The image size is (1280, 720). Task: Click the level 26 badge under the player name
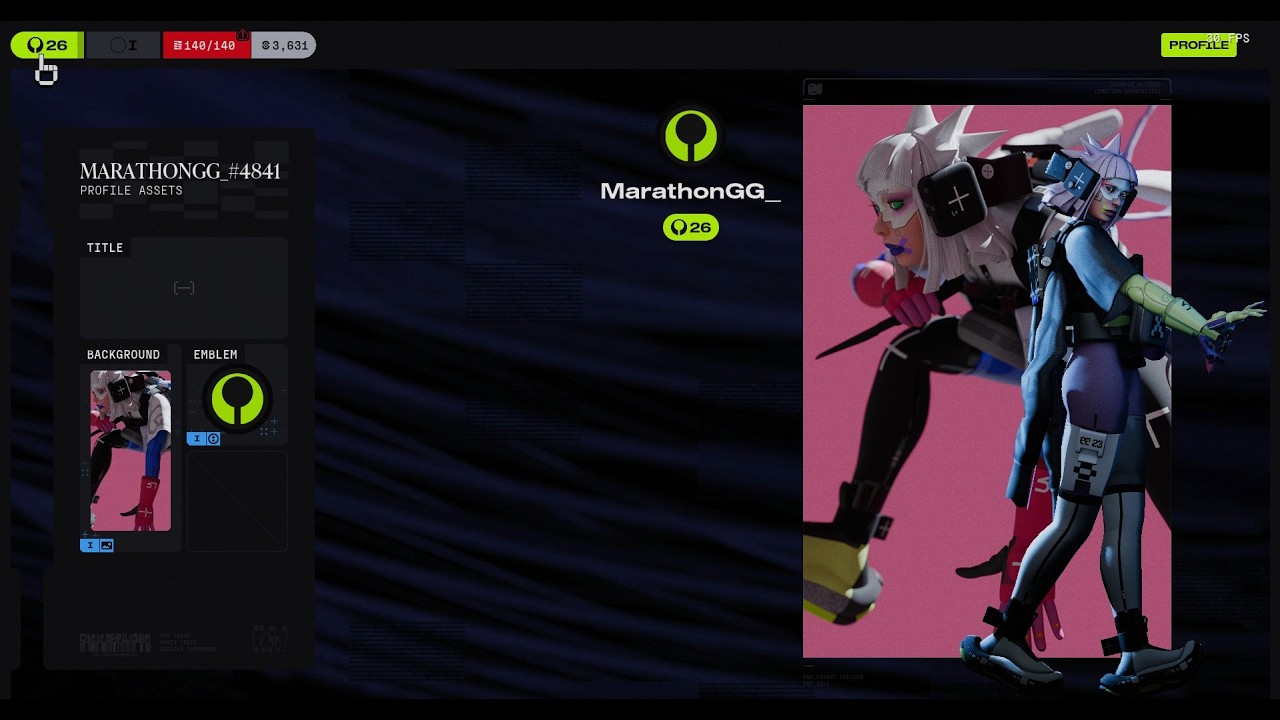(691, 227)
